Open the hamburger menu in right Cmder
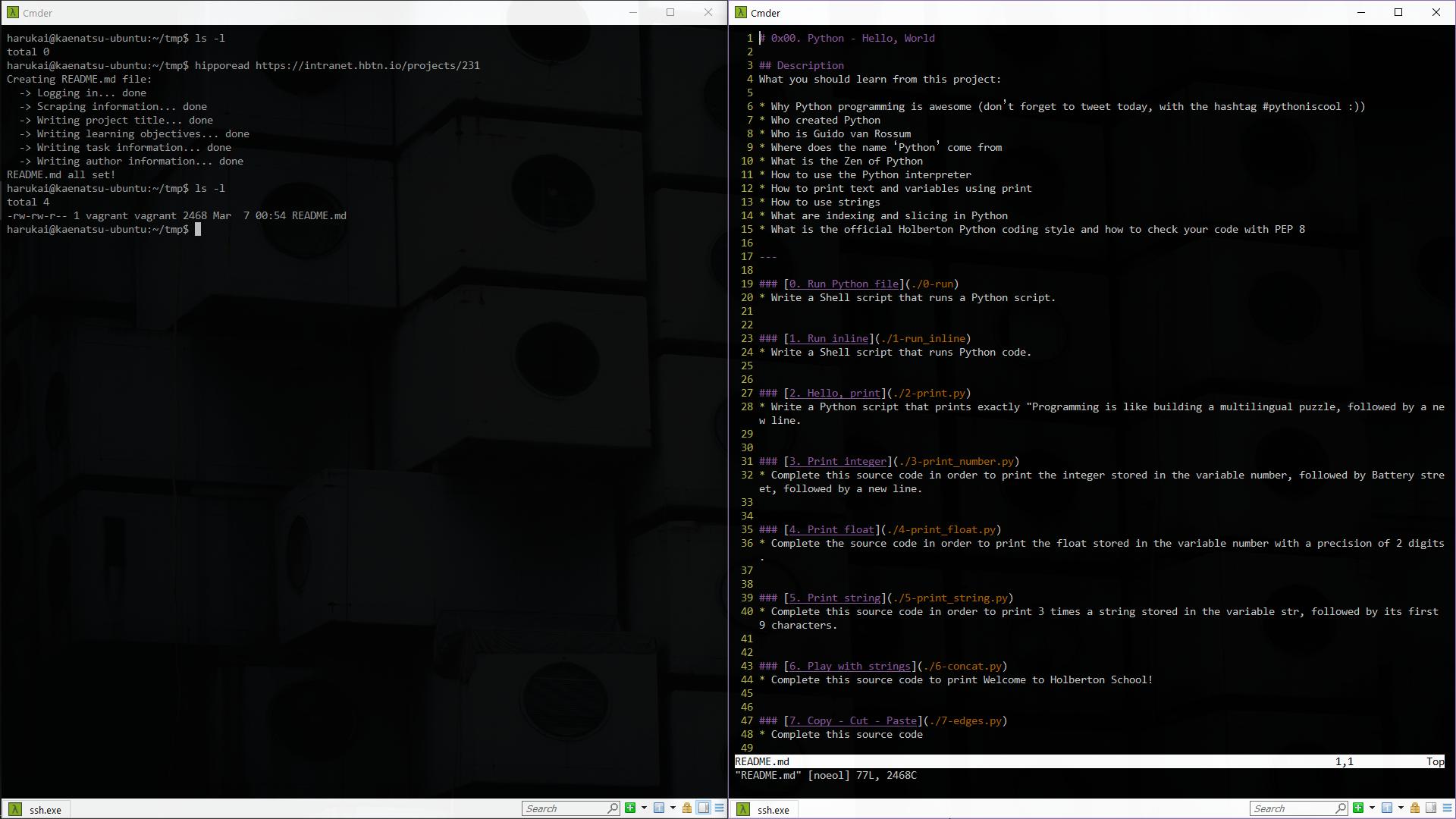 tap(1447, 808)
